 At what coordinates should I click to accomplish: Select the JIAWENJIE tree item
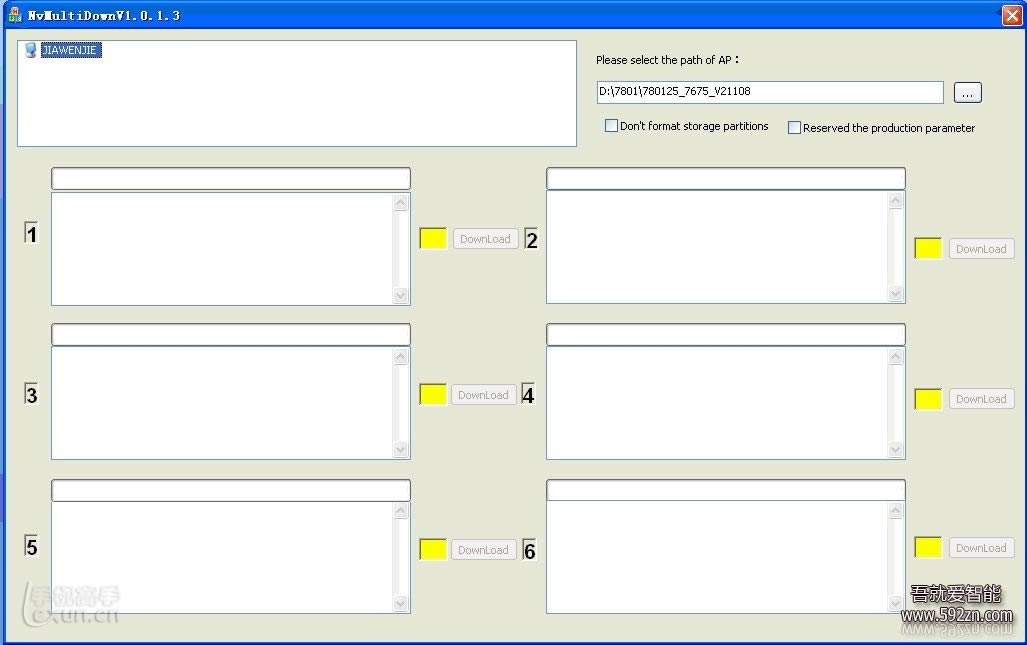pyautogui.click(x=71, y=50)
